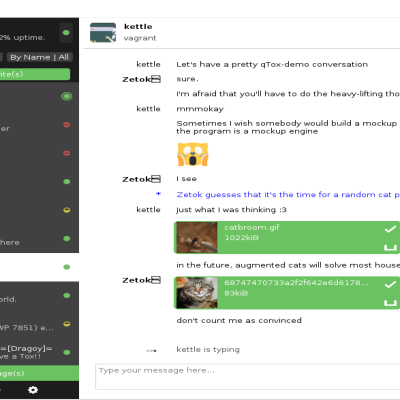Click the green status dot beside 'orld.'

[67, 295]
